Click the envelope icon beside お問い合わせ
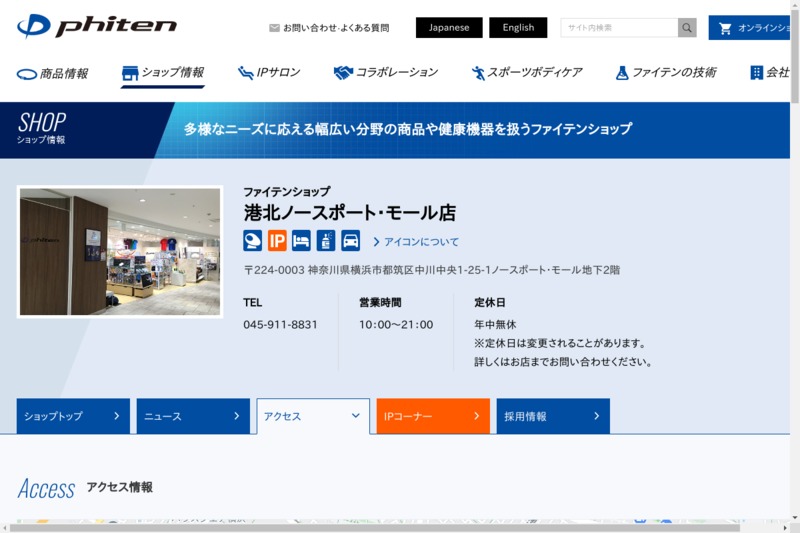The width and height of the screenshot is (800, 533). pos(274,28)
